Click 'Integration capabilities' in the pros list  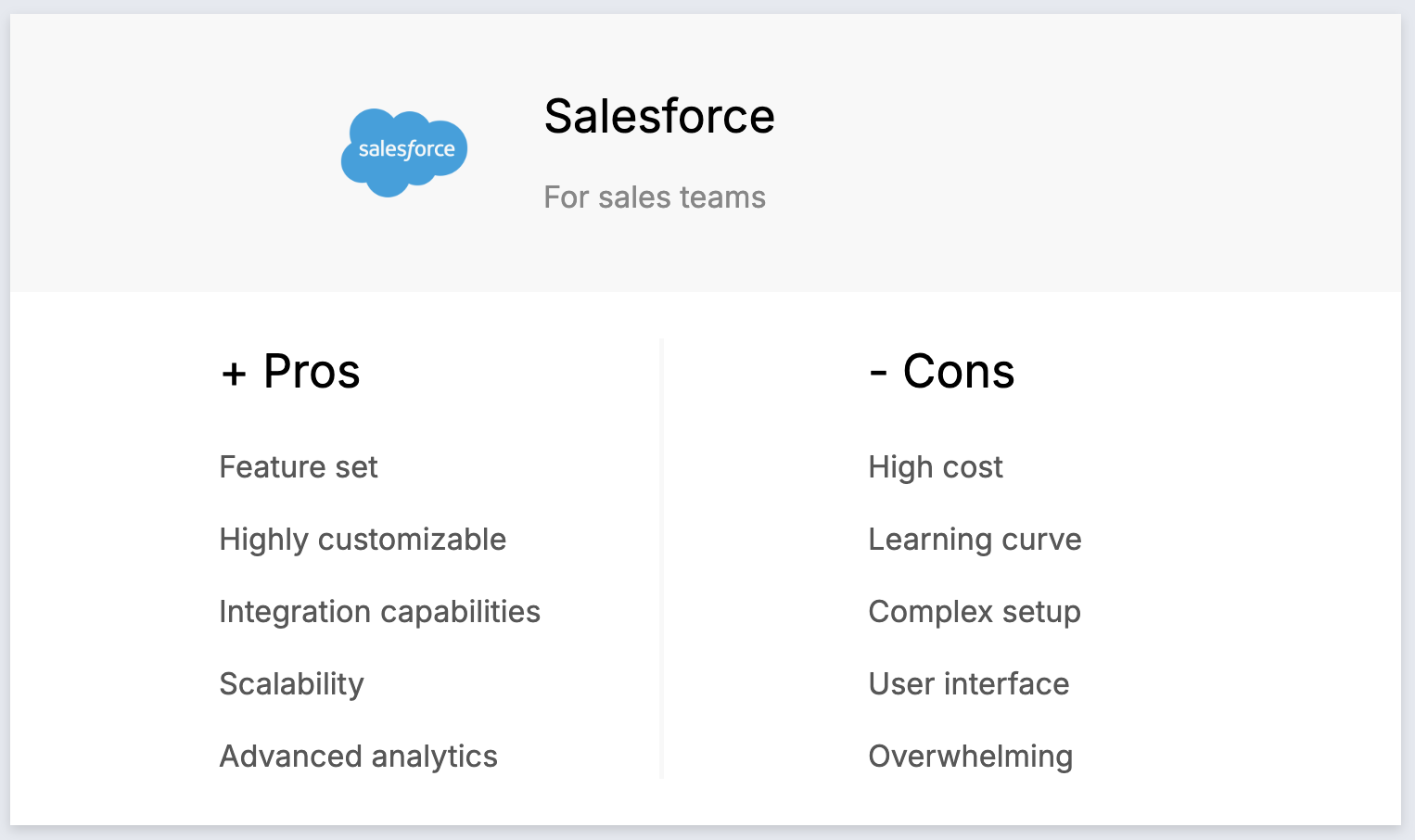coord(380,612)
